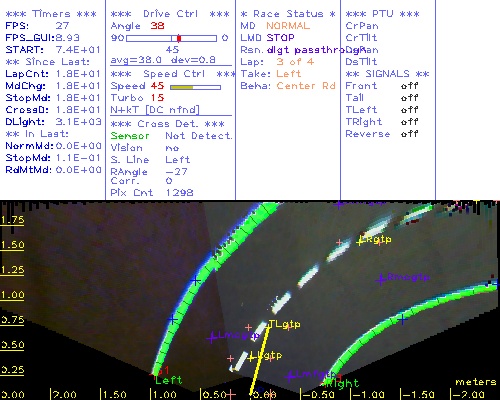Click the yellow speed progress bar
Screen dimensions: 500x400
tap(182, 87)
